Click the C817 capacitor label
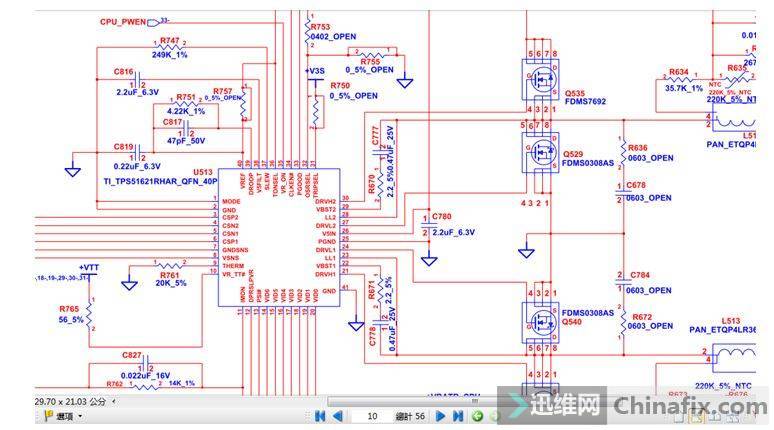 [x=172, y=122]
